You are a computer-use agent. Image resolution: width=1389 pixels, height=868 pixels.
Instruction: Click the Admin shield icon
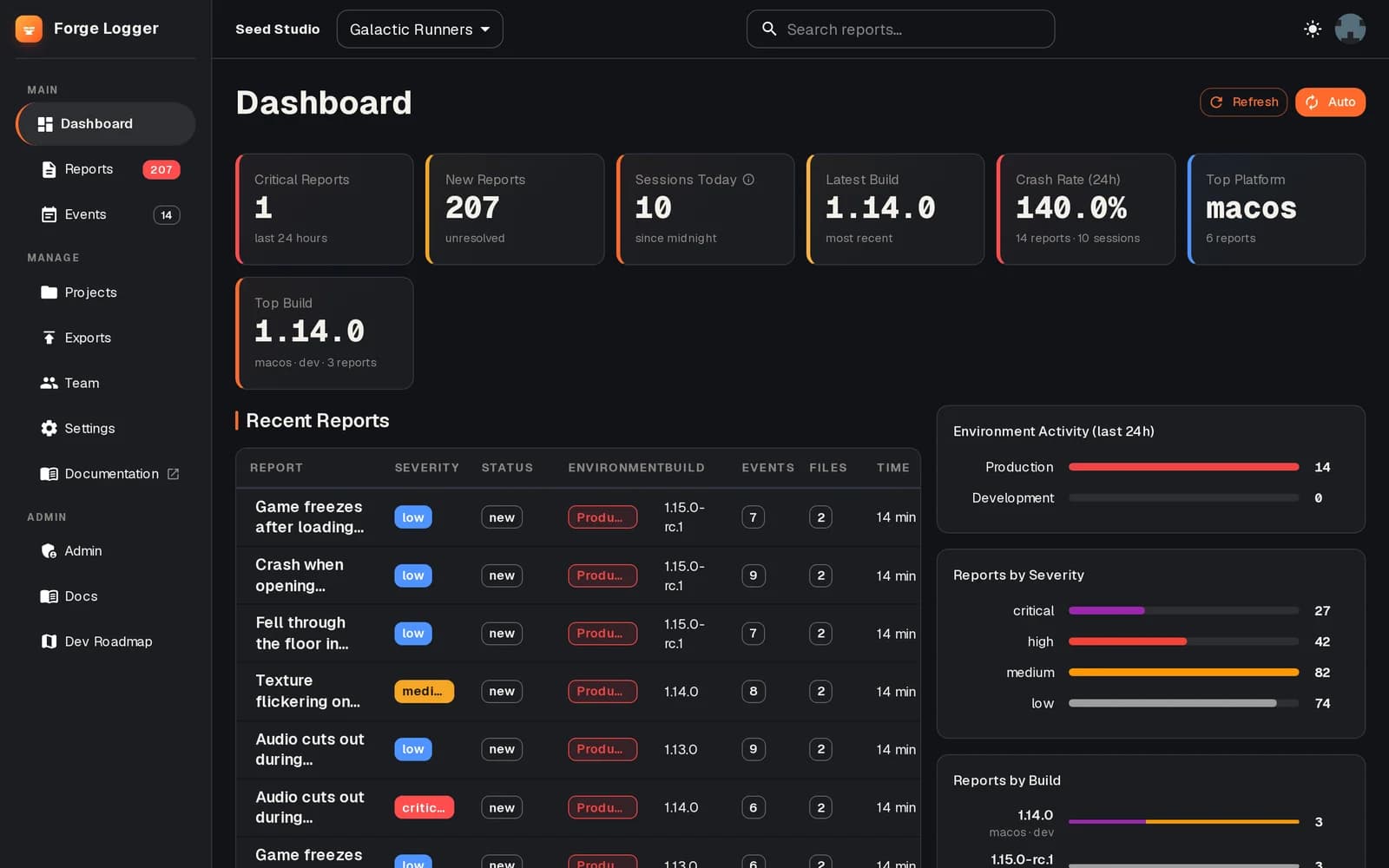click(x=49, y=551)
